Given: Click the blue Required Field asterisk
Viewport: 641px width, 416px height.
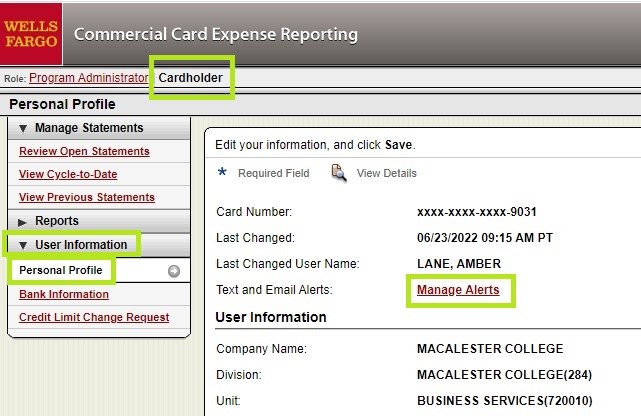Looking at the screenshot, I should pos(222,172).
